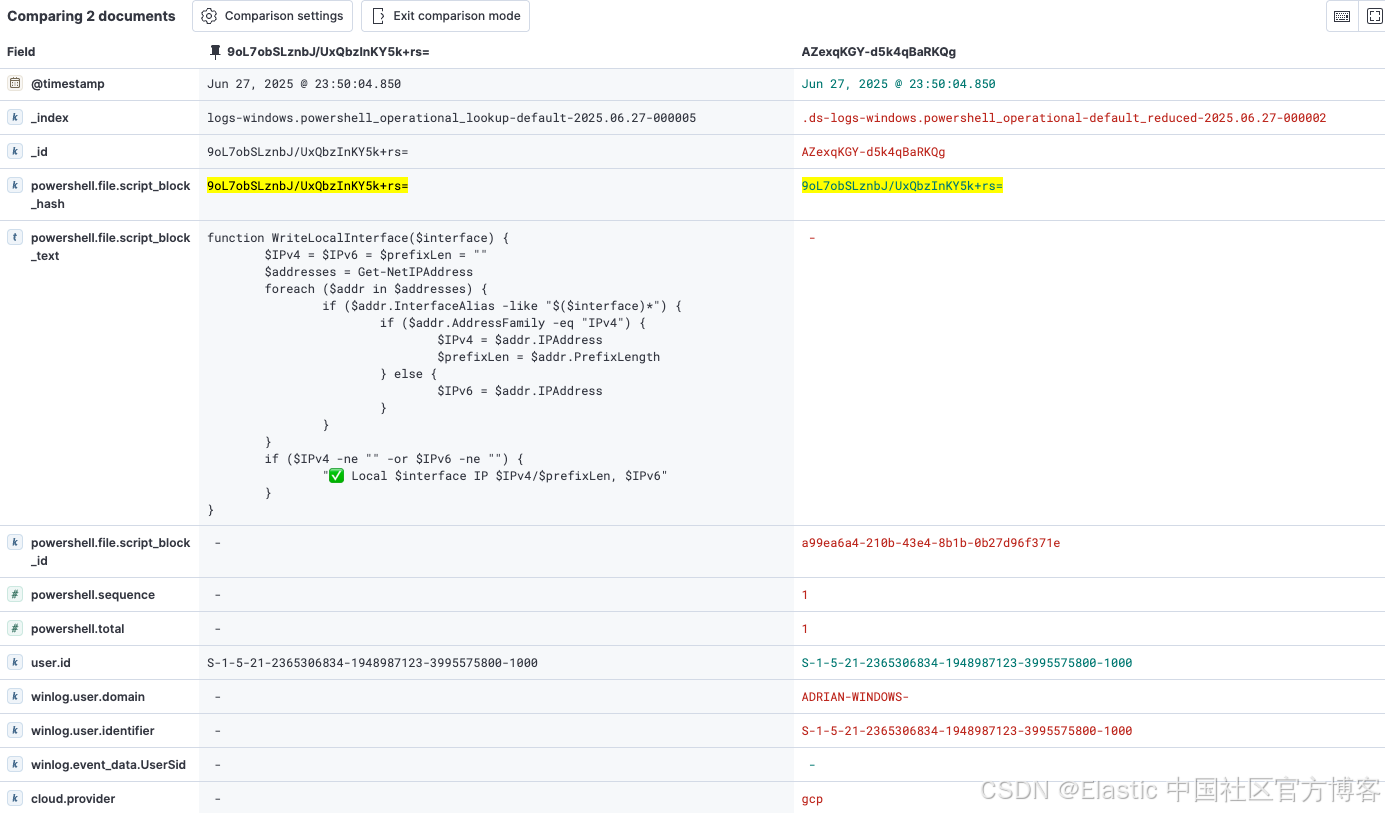Screen dimensions: 1385x813
Task: Click cloud.provider field name
Action: pos(73,799)
